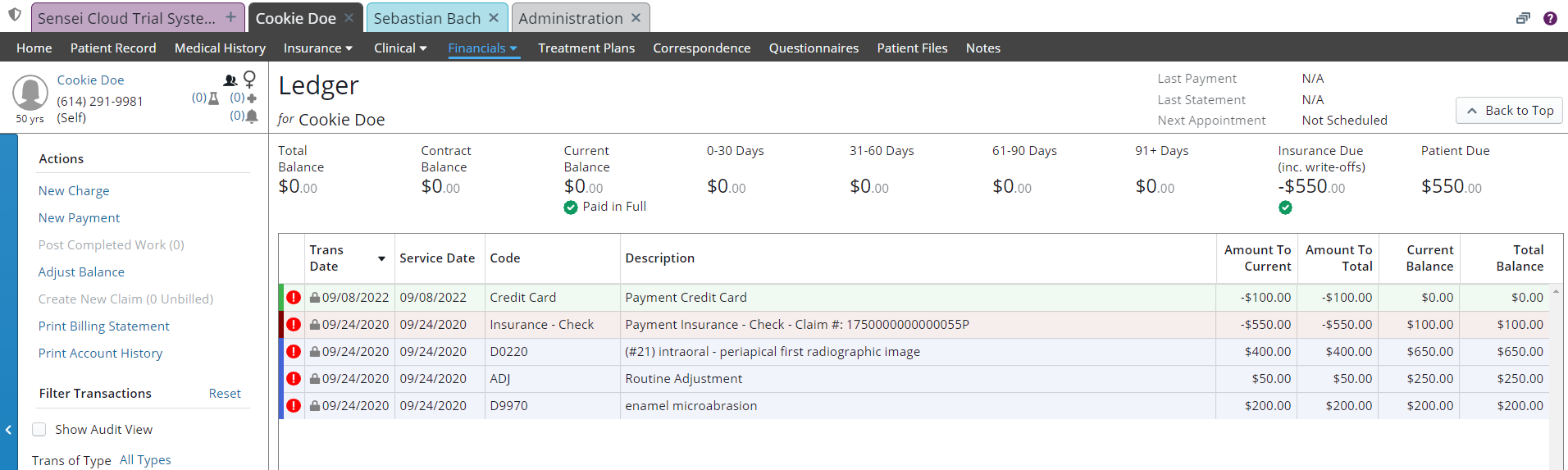1568x470 pixels.
Task: Open the patient alerts bell icon
Action: [252, 116]
